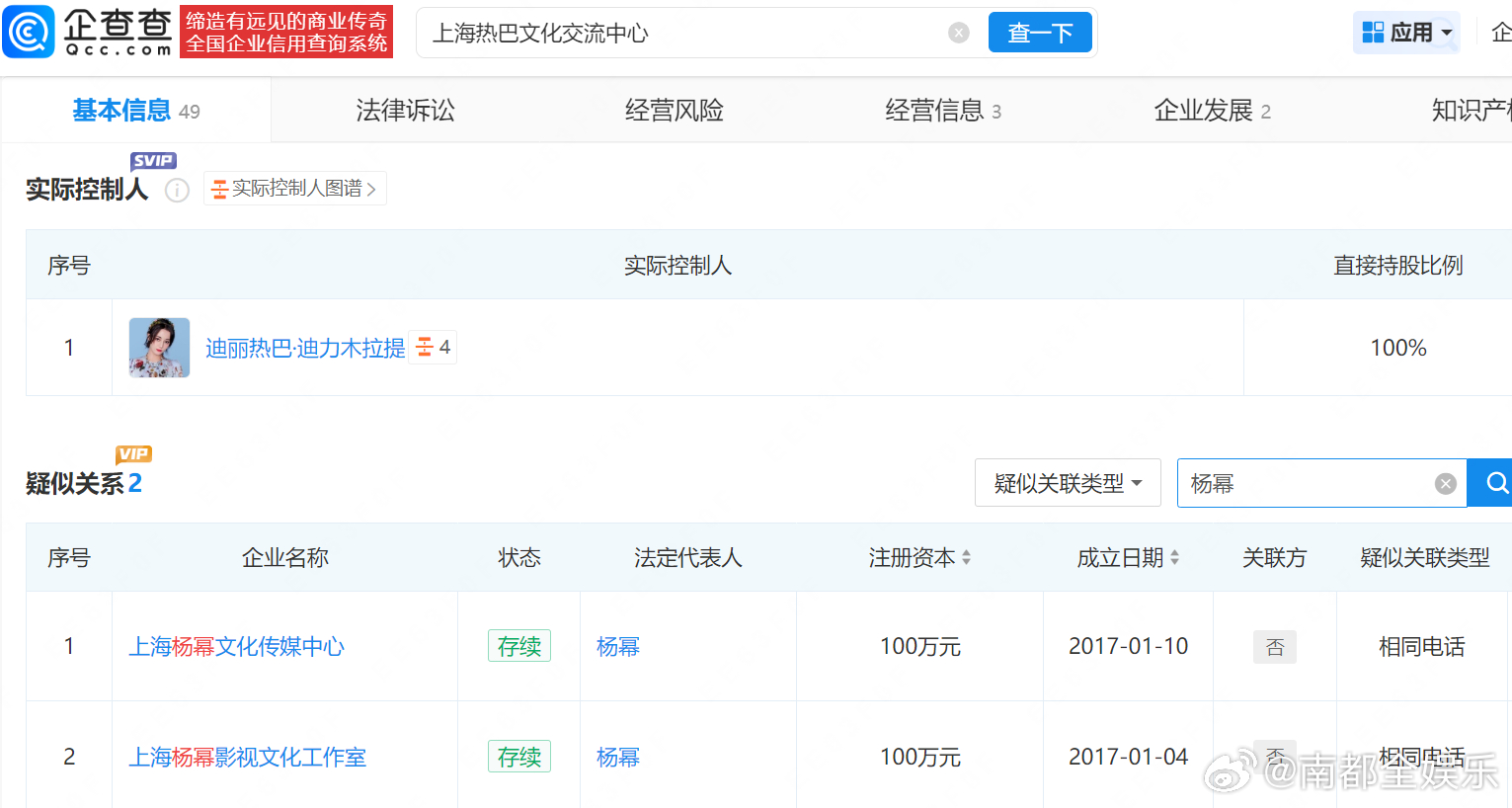Switch to the 法律诉讼 tab
1512x808 pixels.
[x=405, y=111]
